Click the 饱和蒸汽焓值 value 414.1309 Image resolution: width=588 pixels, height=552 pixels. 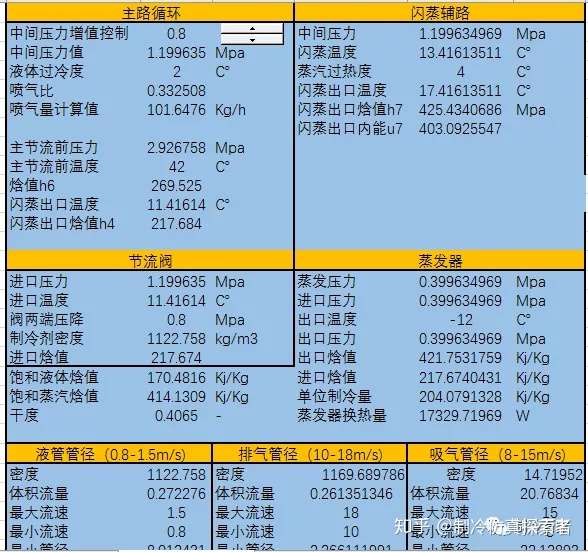pyautogui.click(x=176, y=397)
